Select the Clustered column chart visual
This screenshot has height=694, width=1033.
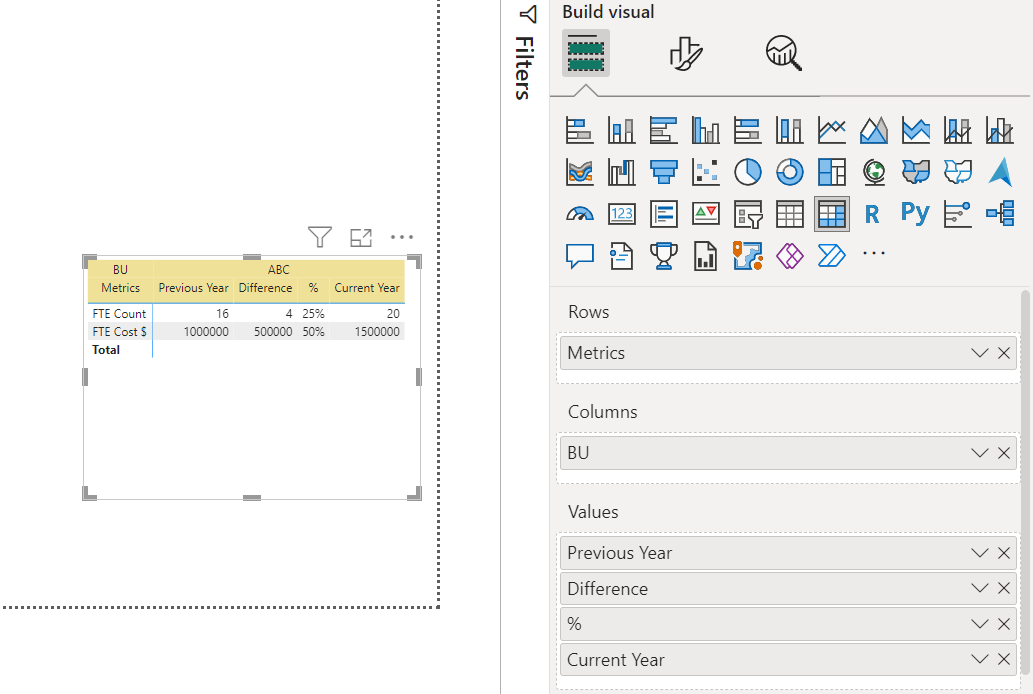tap(706, 130)
